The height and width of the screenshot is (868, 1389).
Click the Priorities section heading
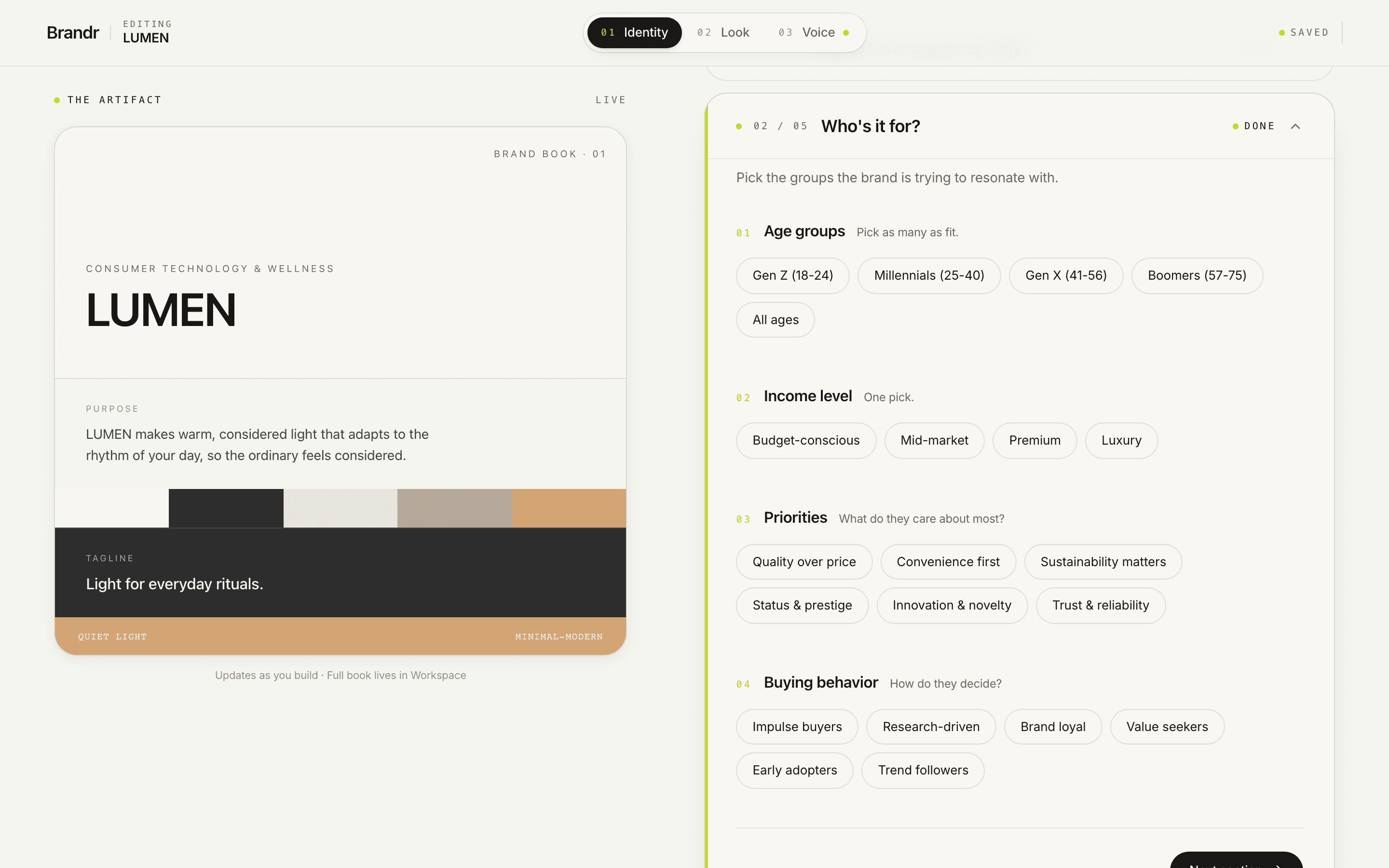click(x=795, y=518)
